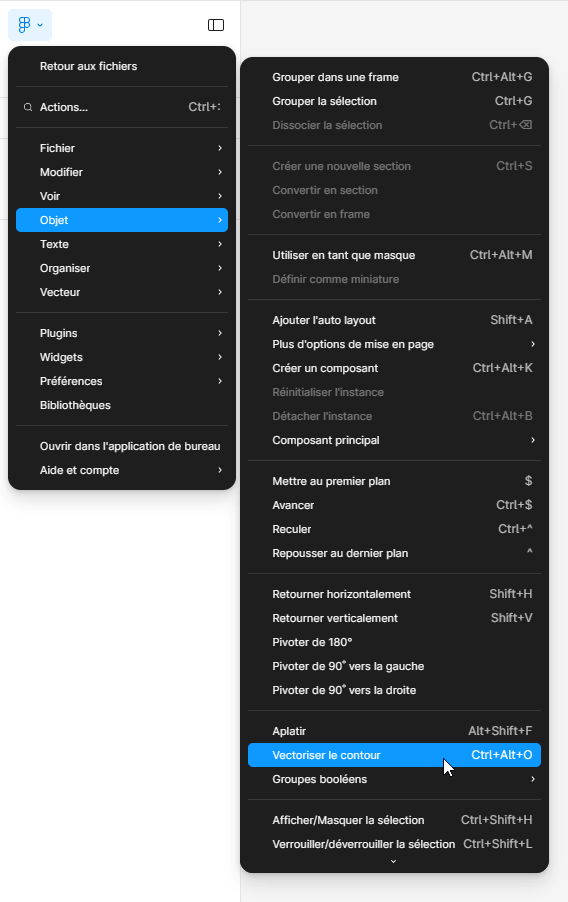Open Aide et compte submenu
Image resolution: width=568 pixels, height=902 pixels.
click(122, 471)
